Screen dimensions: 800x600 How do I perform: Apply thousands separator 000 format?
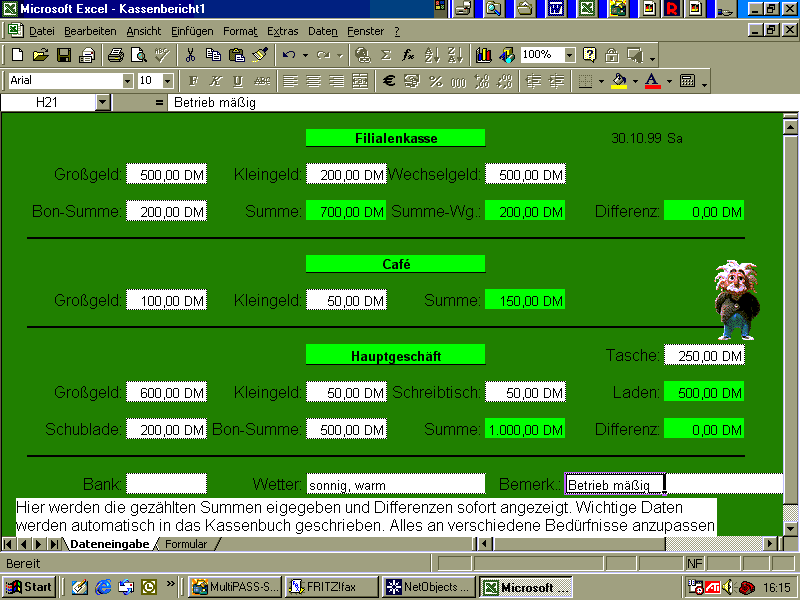pos(459,81)
